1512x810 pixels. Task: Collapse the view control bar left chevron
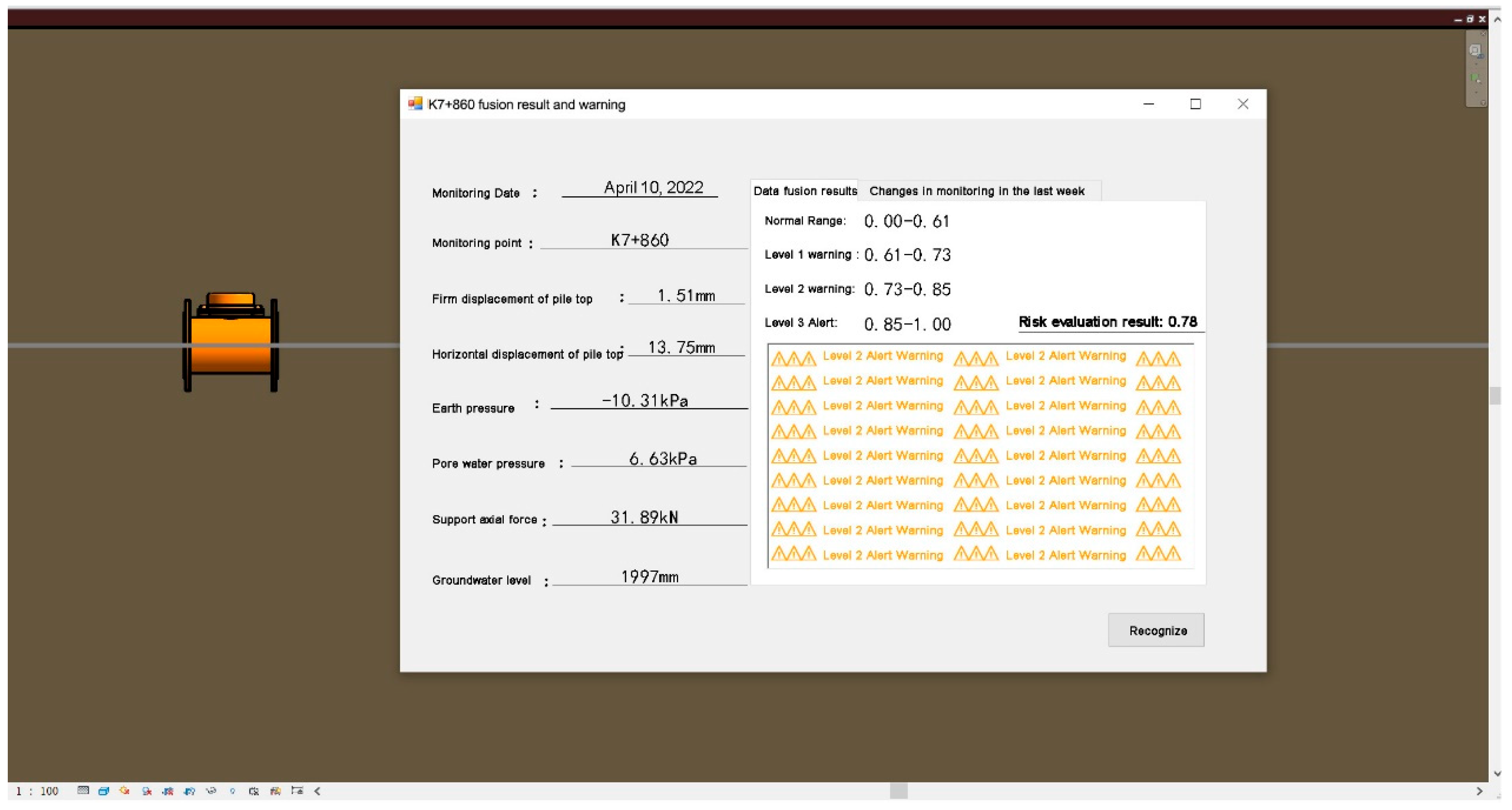tap(318, 791)
